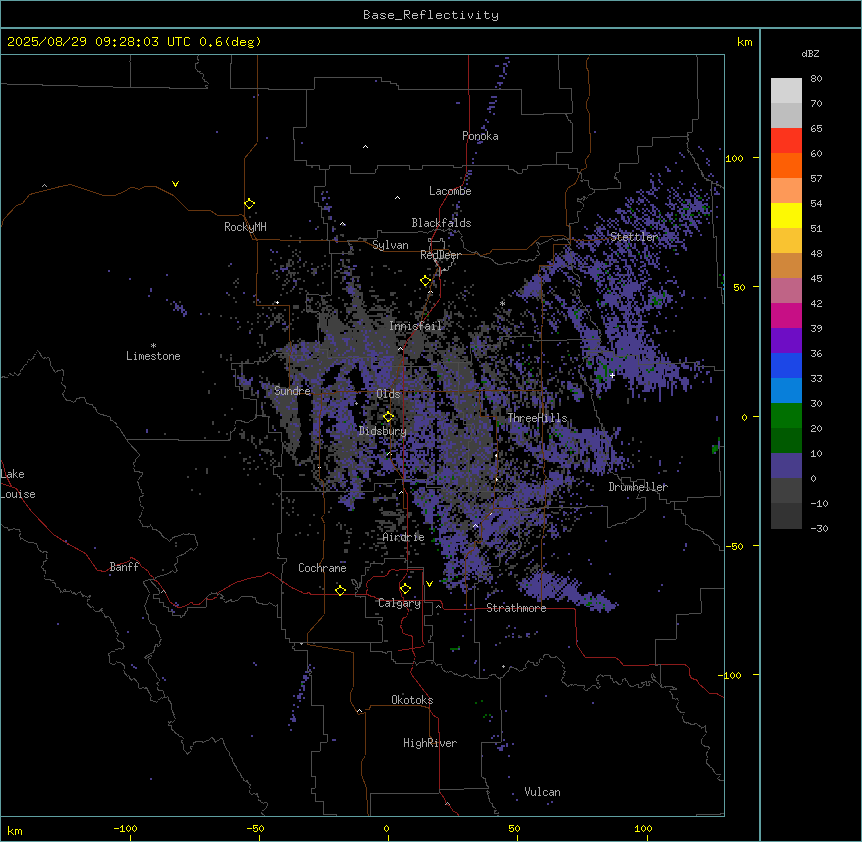This screenshot has width=862, height=842.
Task: Click the Banff label on the map
Action: (x=124, y=567)
